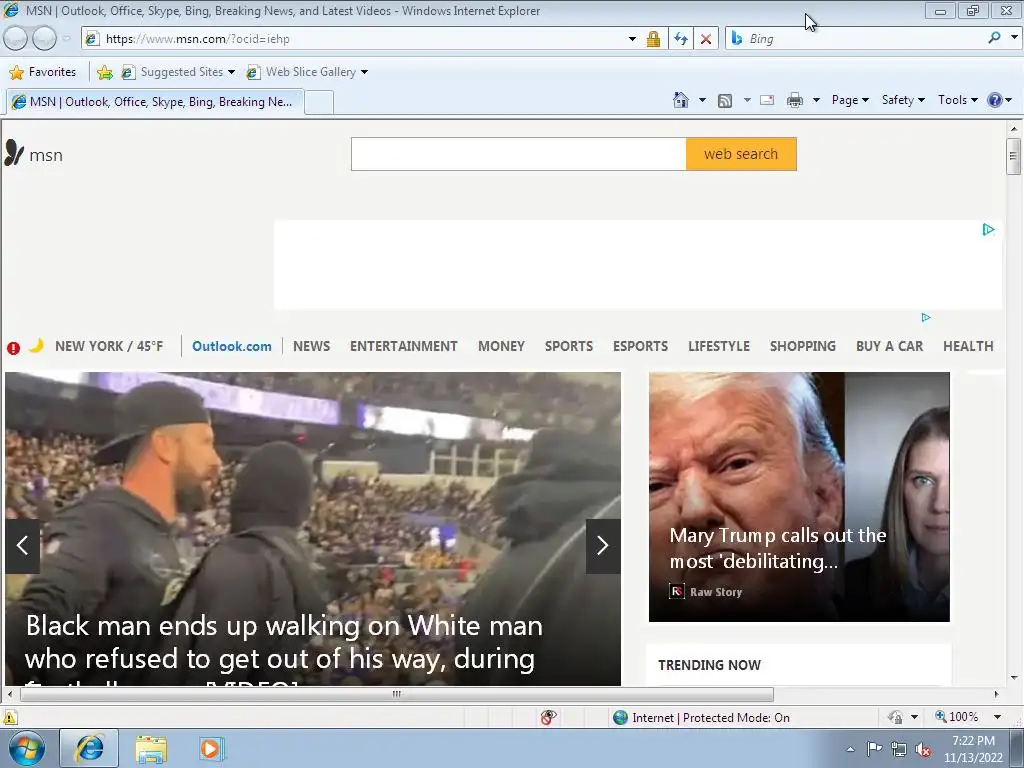Open the recent pages dropdown arrow
1024x768 pixels.
66,39
